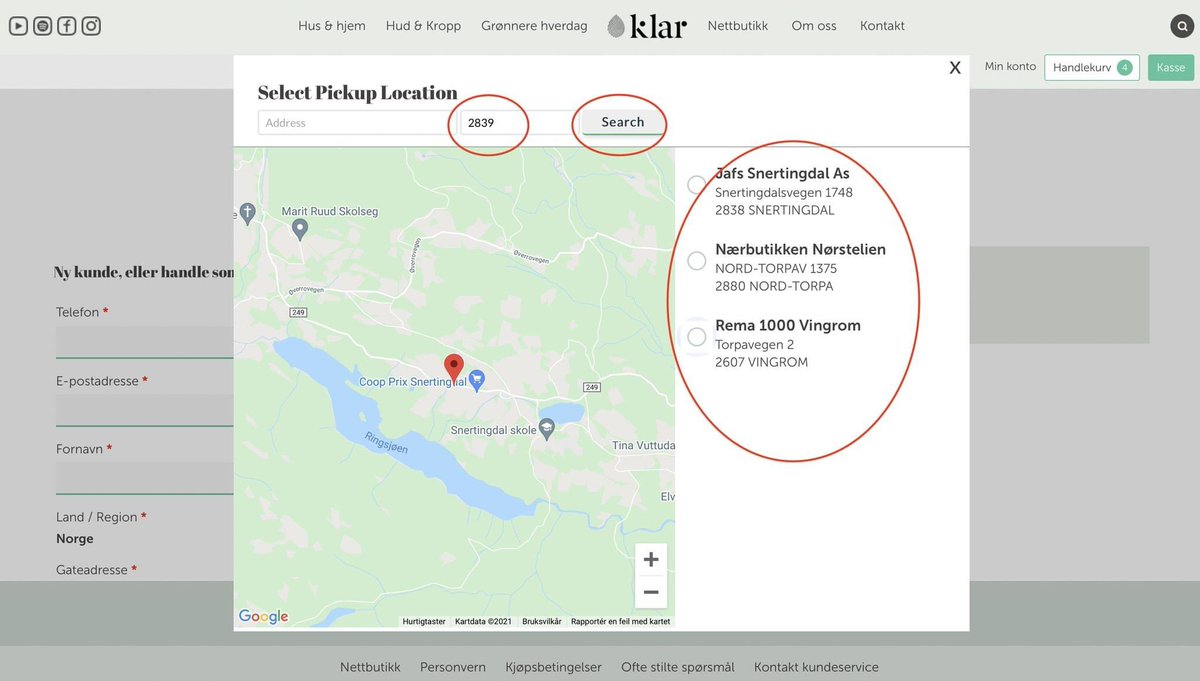
Task: Click the Torpavegen 2 address text
Action: pyautogui.click(x=755, y=345)
